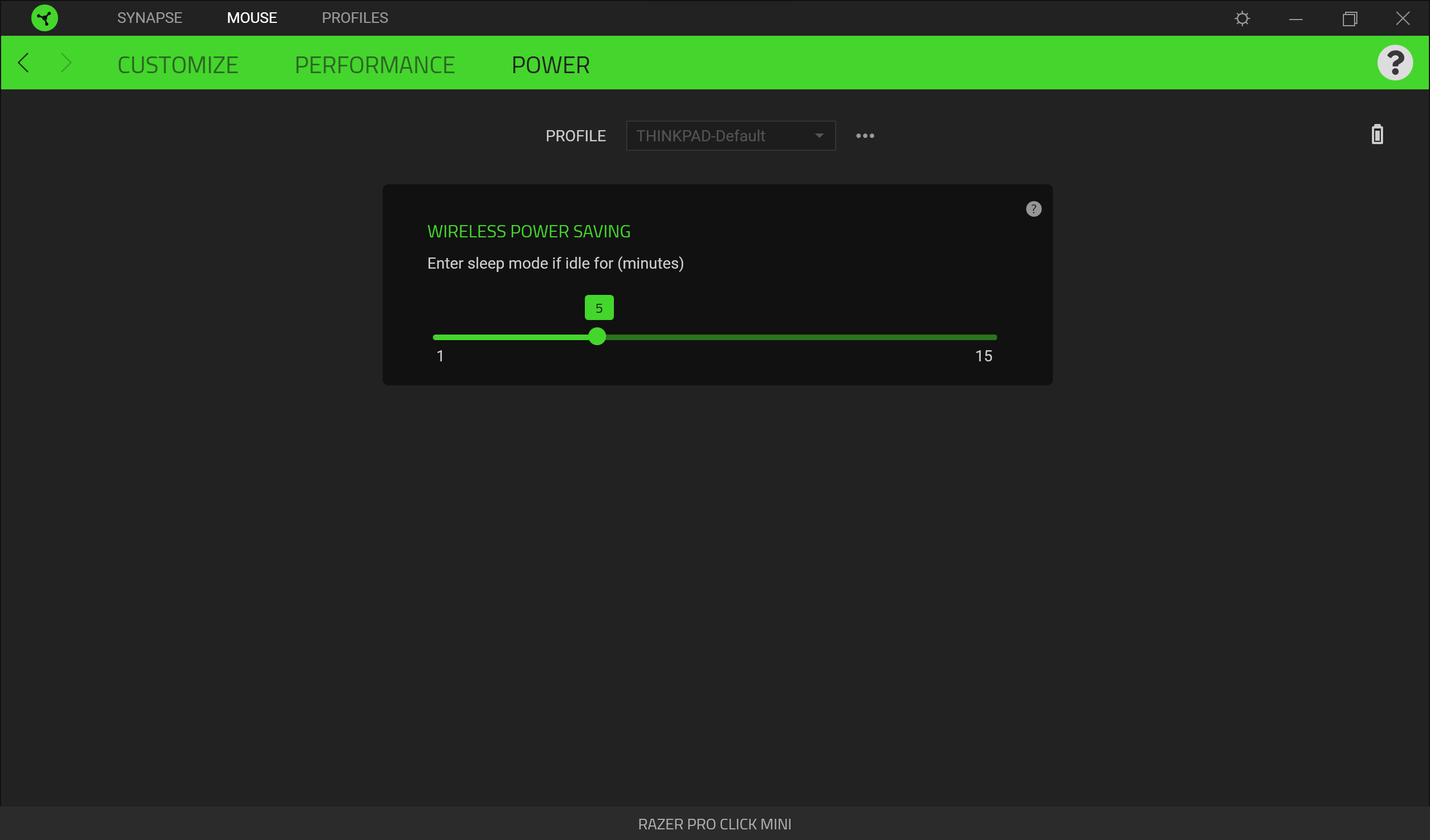Image resolution: width=1430 pixels, height=840 pixels.
Task: Click the slider track near 15 minutes
Action: click(990, 337)
